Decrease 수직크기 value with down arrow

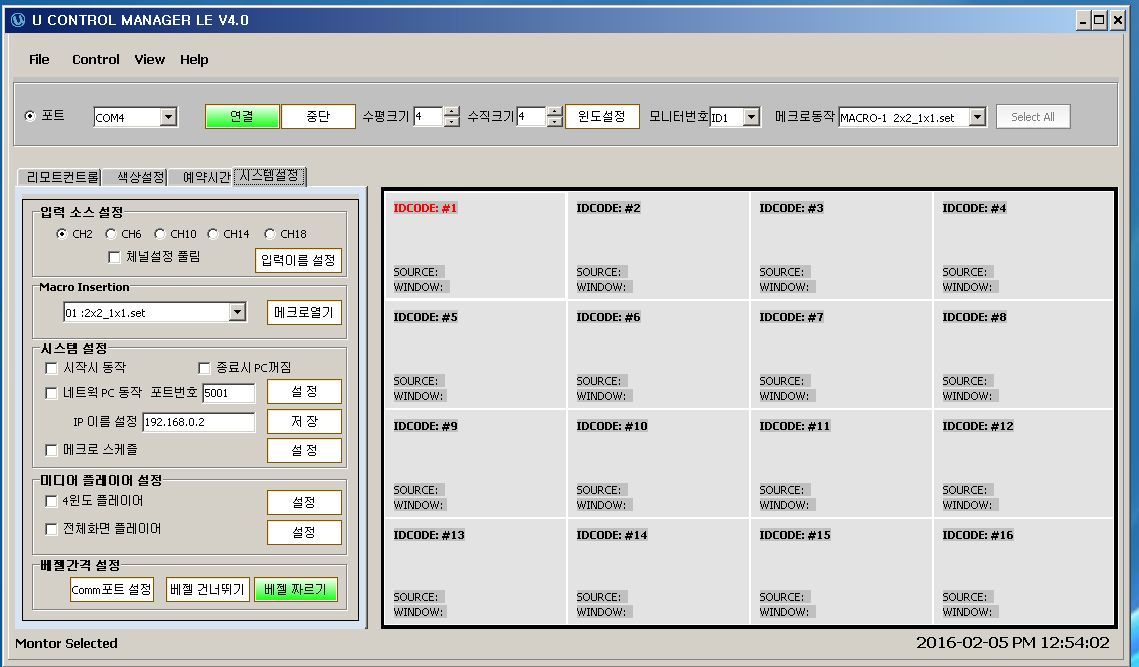[x=555, y=121]
